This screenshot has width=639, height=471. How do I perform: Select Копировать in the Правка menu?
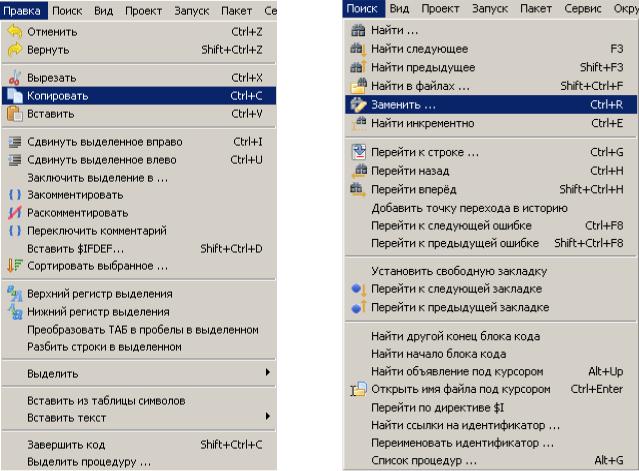pyautogui.click(x=139, y=96)
